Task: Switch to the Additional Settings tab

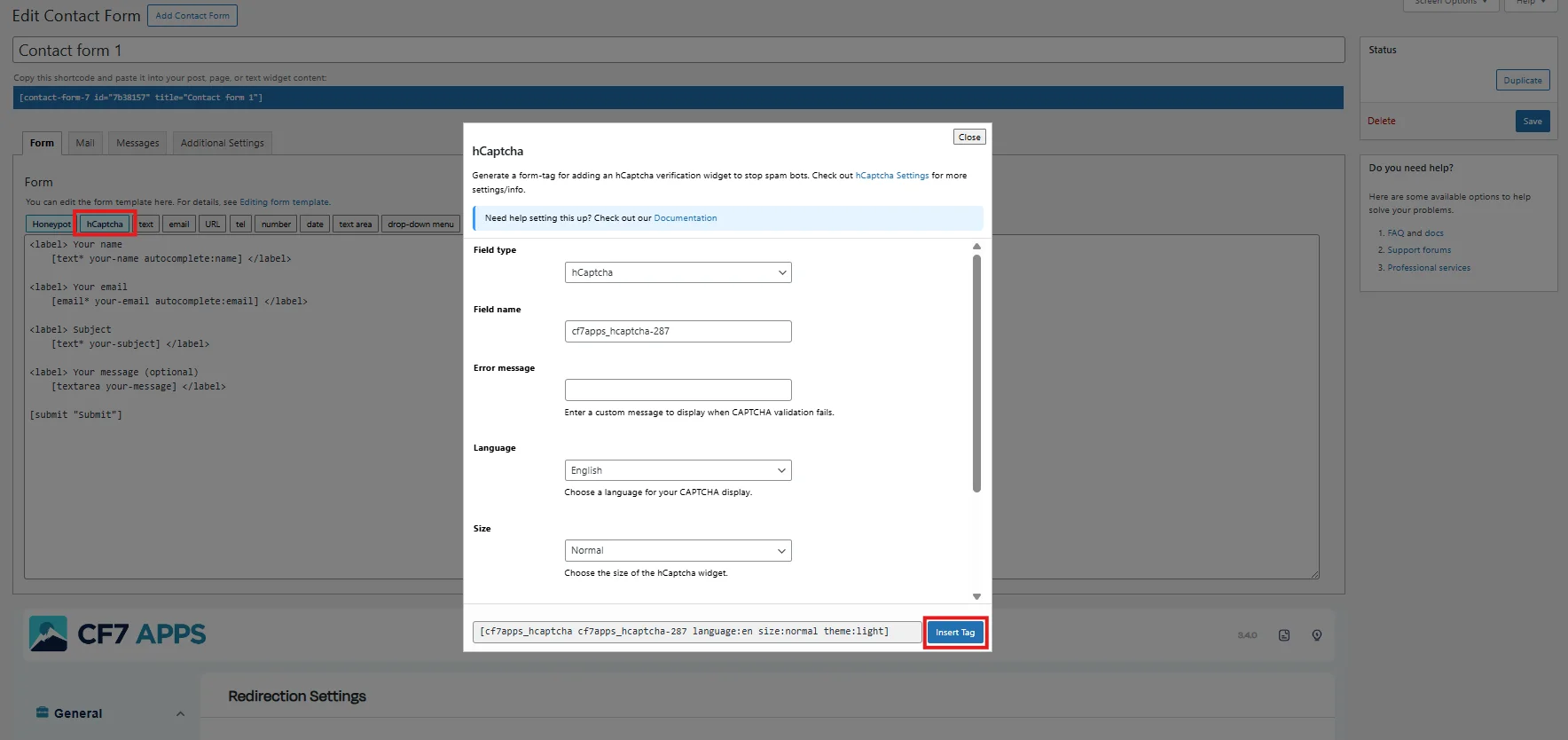Action: click(223, 143)
